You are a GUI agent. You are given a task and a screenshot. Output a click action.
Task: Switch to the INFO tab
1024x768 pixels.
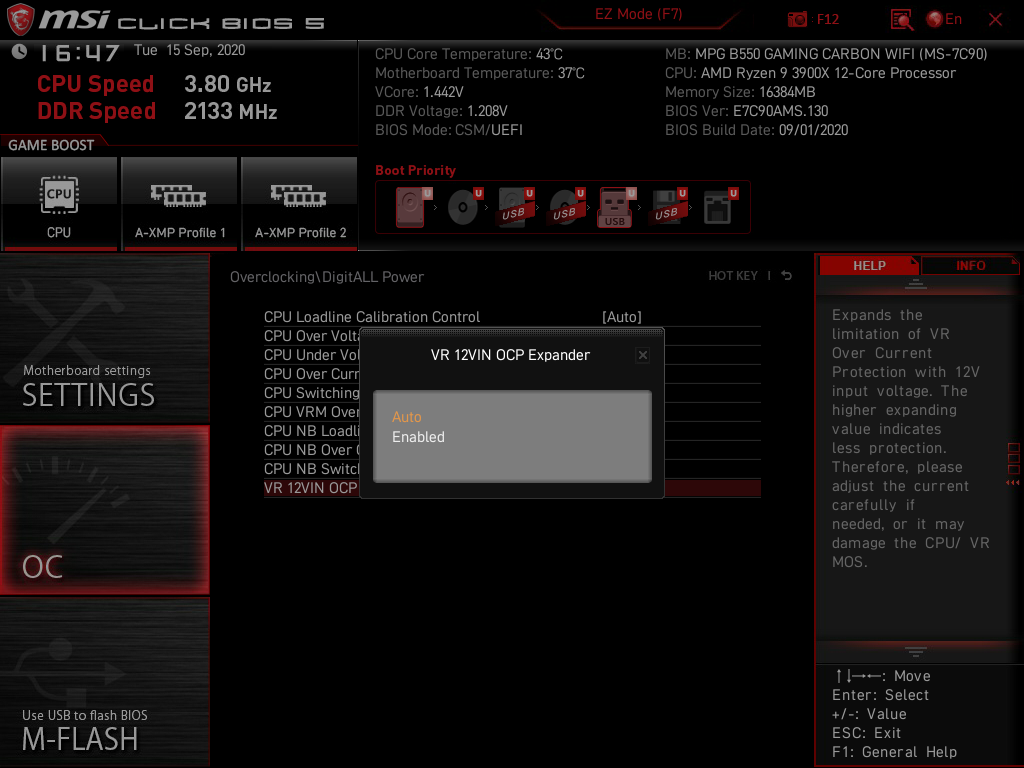point(970,265)
